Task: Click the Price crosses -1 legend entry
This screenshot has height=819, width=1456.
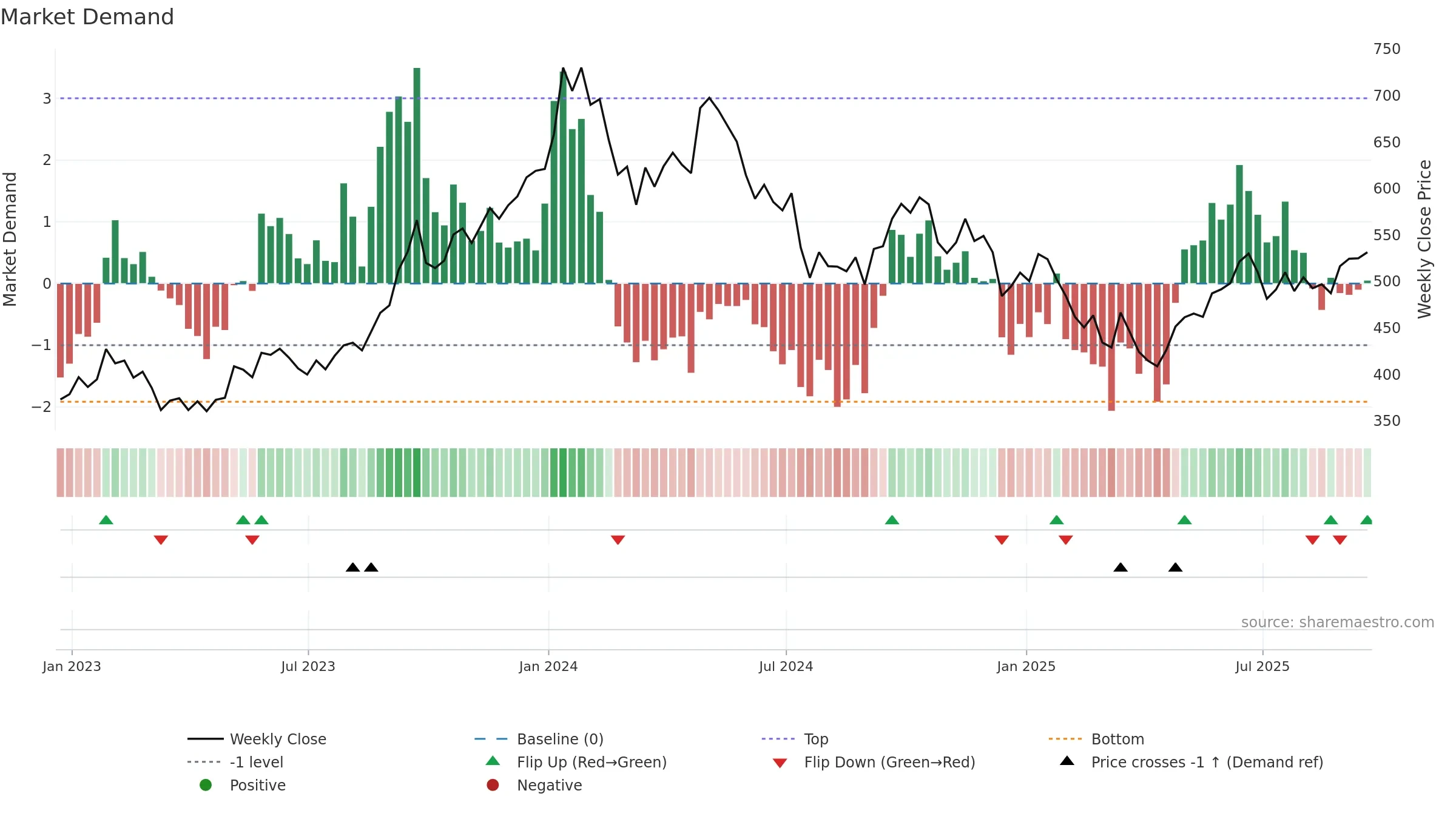Action: (1191, 762)
